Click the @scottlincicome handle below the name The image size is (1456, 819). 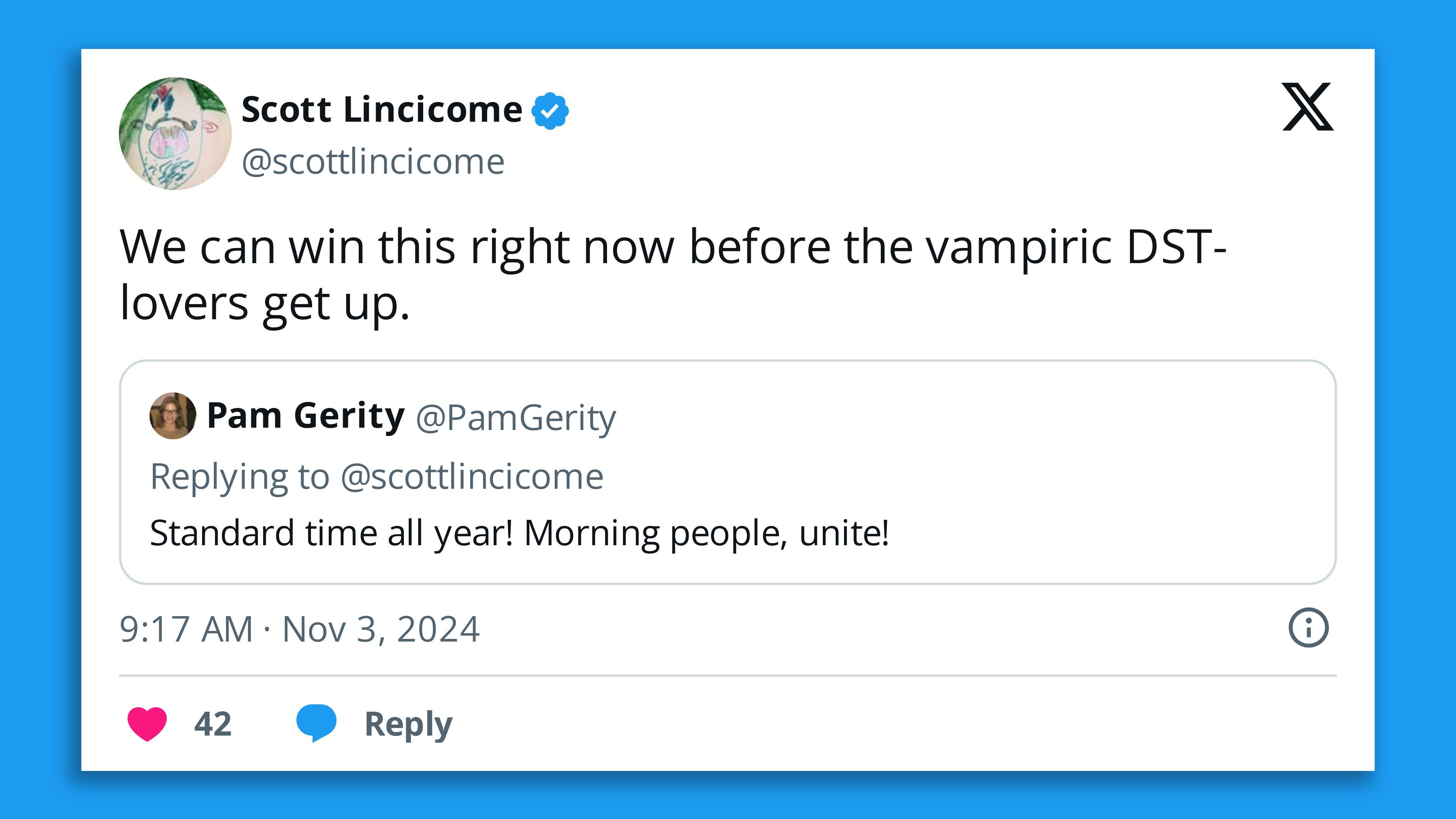click(373, 162)
